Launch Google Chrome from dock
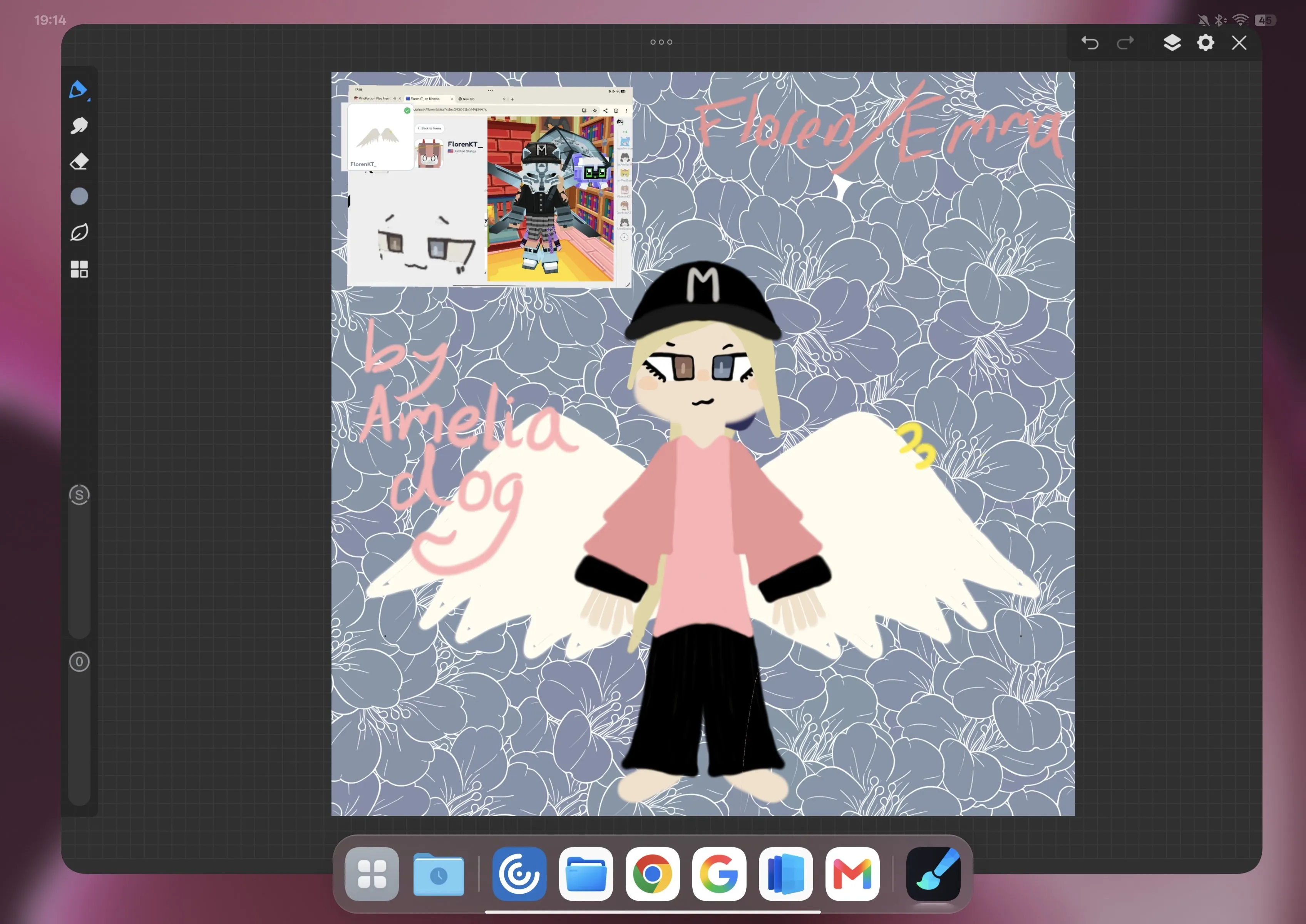The image size is (1306, 924). click(x=652, y=873)
